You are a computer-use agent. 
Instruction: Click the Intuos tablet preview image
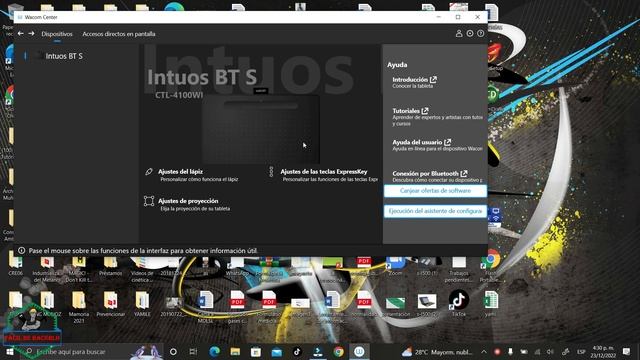(x=260, y=129)
